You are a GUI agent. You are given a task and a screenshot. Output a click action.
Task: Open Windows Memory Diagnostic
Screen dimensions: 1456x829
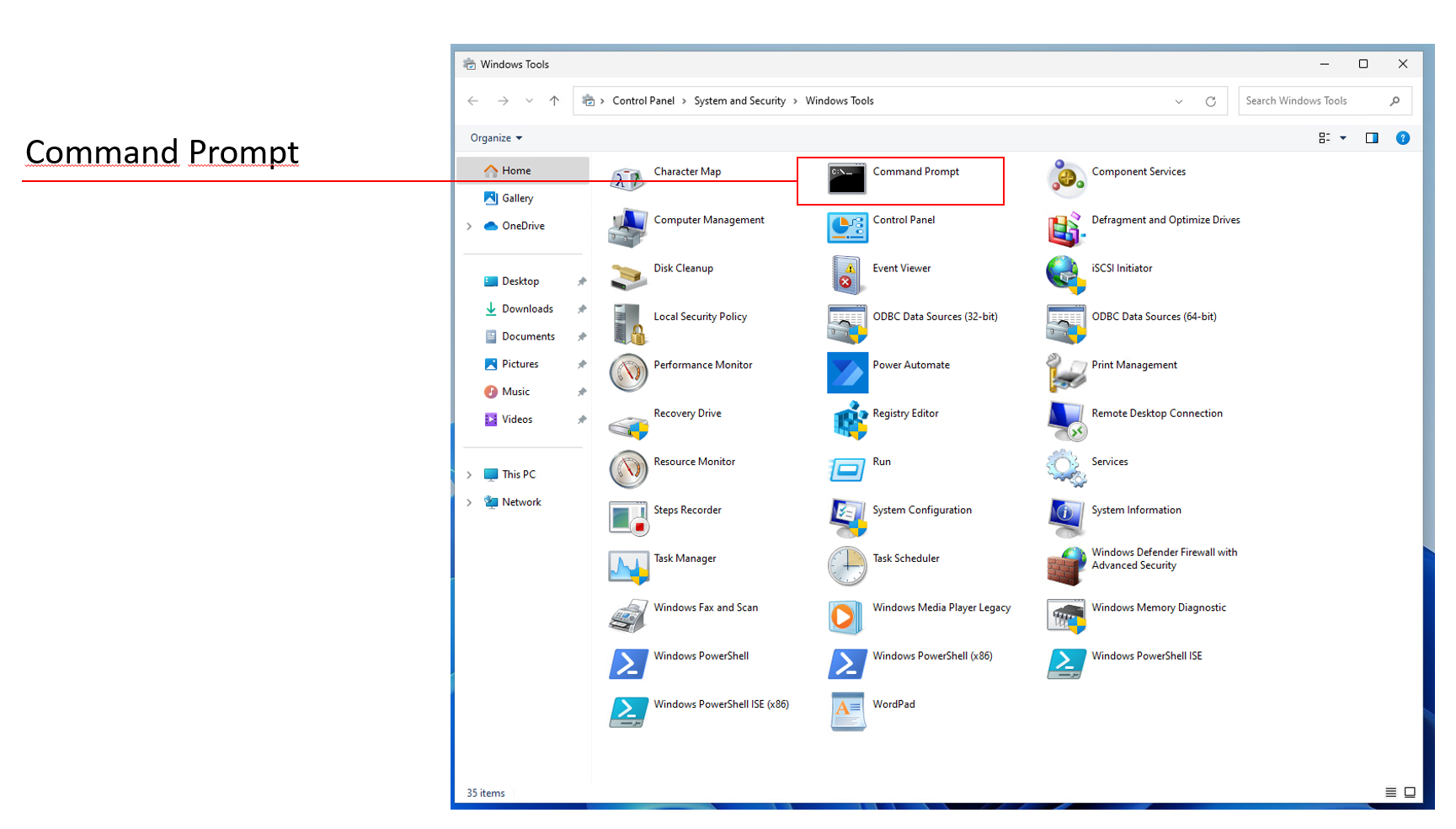1158,607
